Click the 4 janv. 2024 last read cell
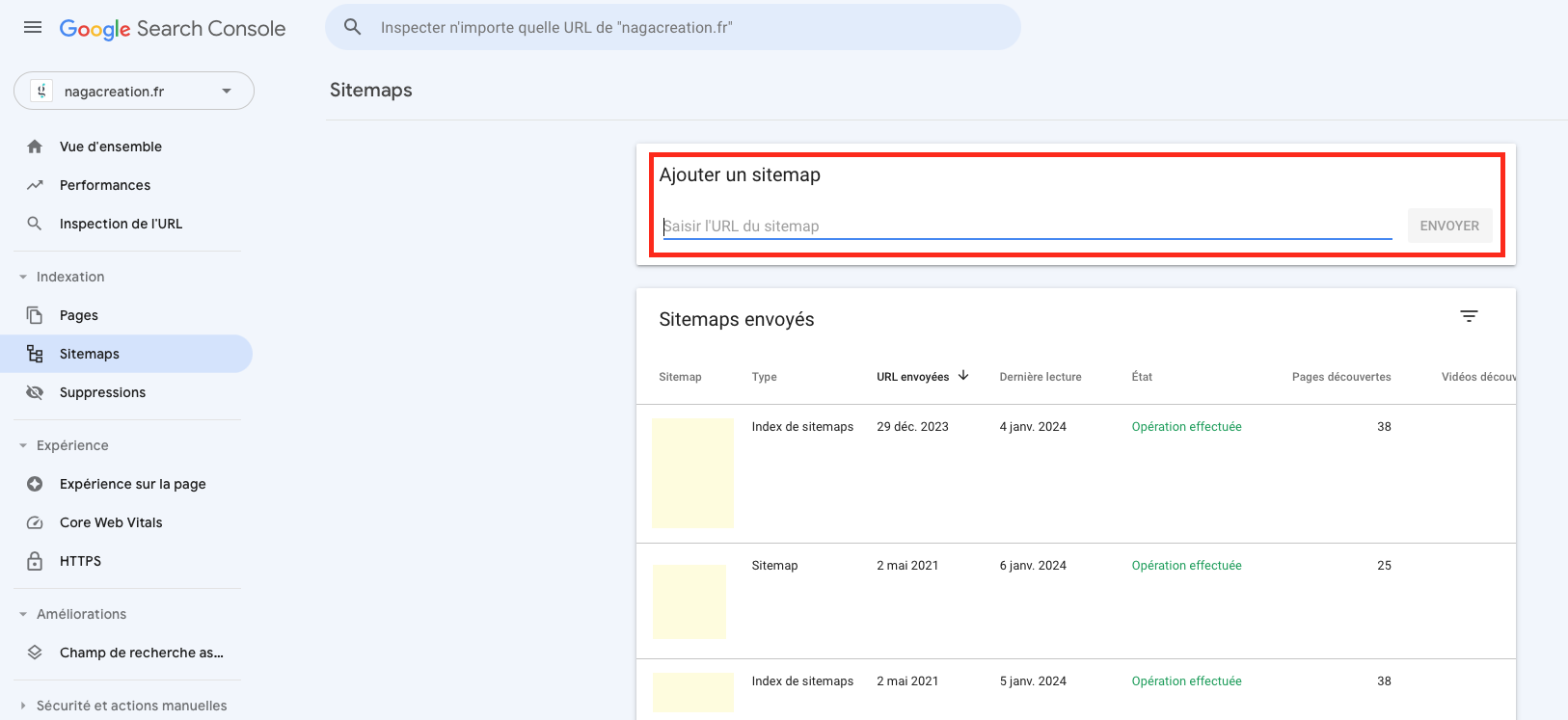This screenshot has height=720, width=1568. (1033, 427)
